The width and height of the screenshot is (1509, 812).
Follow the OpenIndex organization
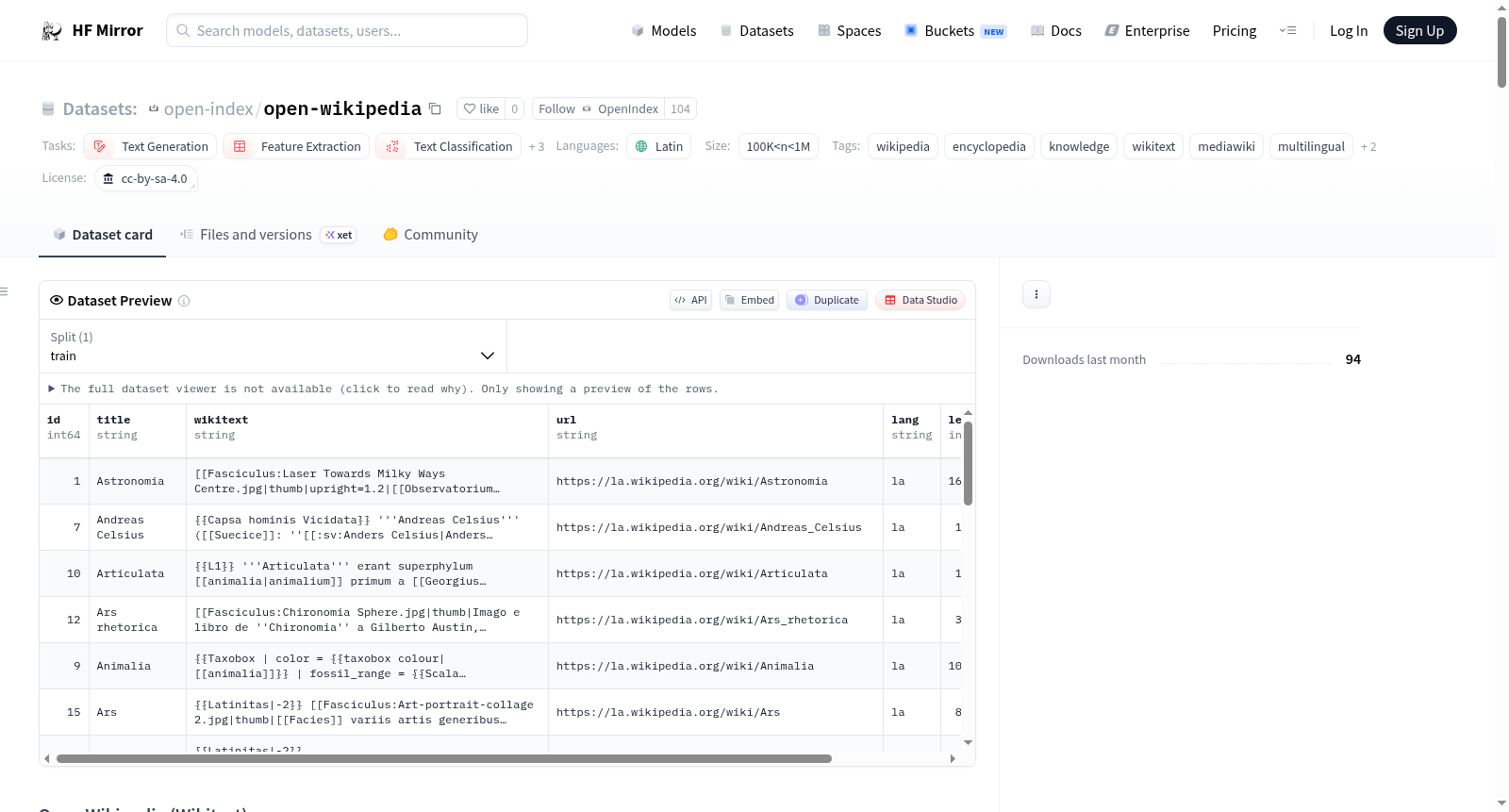click(x=598, y=108)
